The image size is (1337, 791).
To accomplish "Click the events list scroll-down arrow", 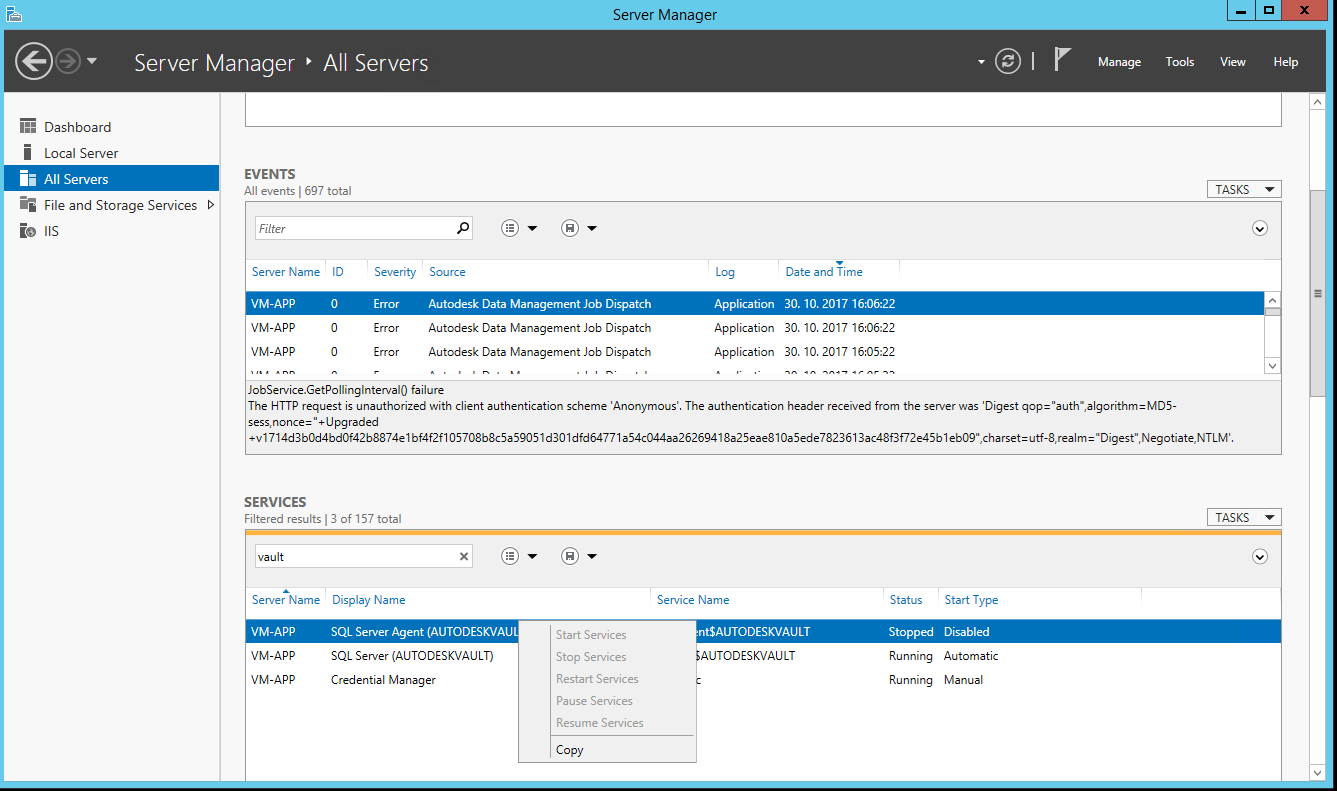I will [1272, 366].
